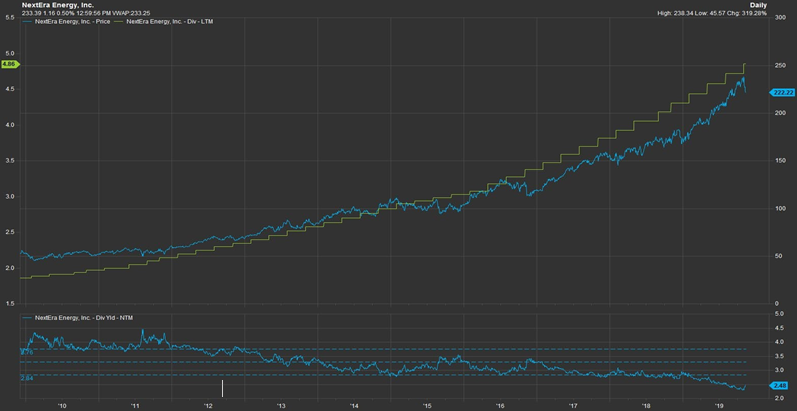Click the '17 year label on time axis

point(573,406)
